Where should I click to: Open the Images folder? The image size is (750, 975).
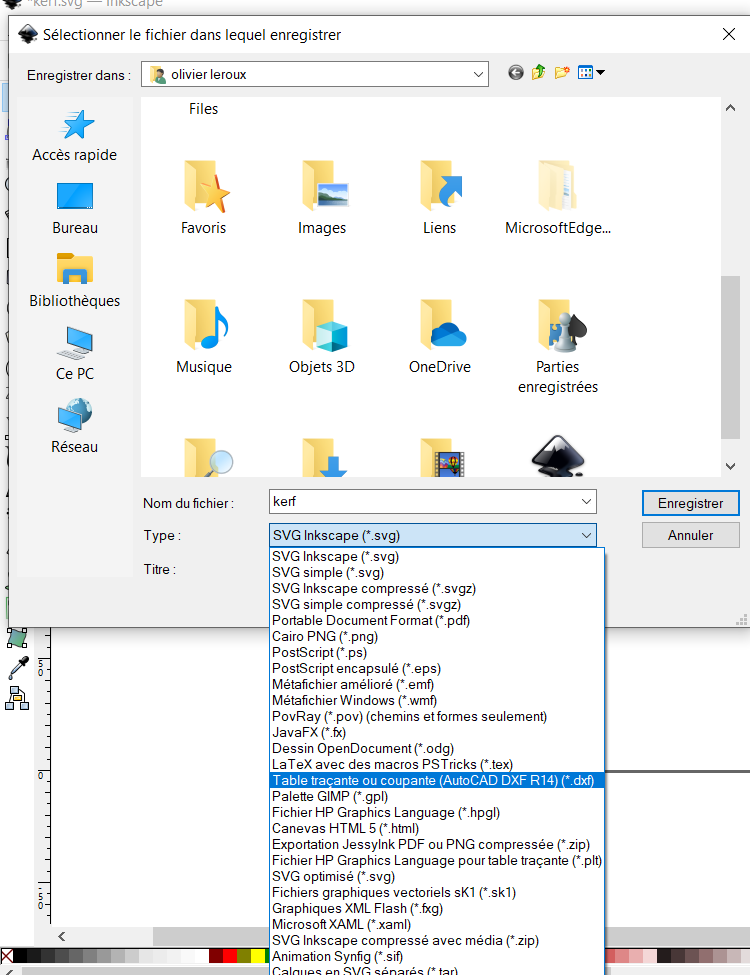point(322,198)
